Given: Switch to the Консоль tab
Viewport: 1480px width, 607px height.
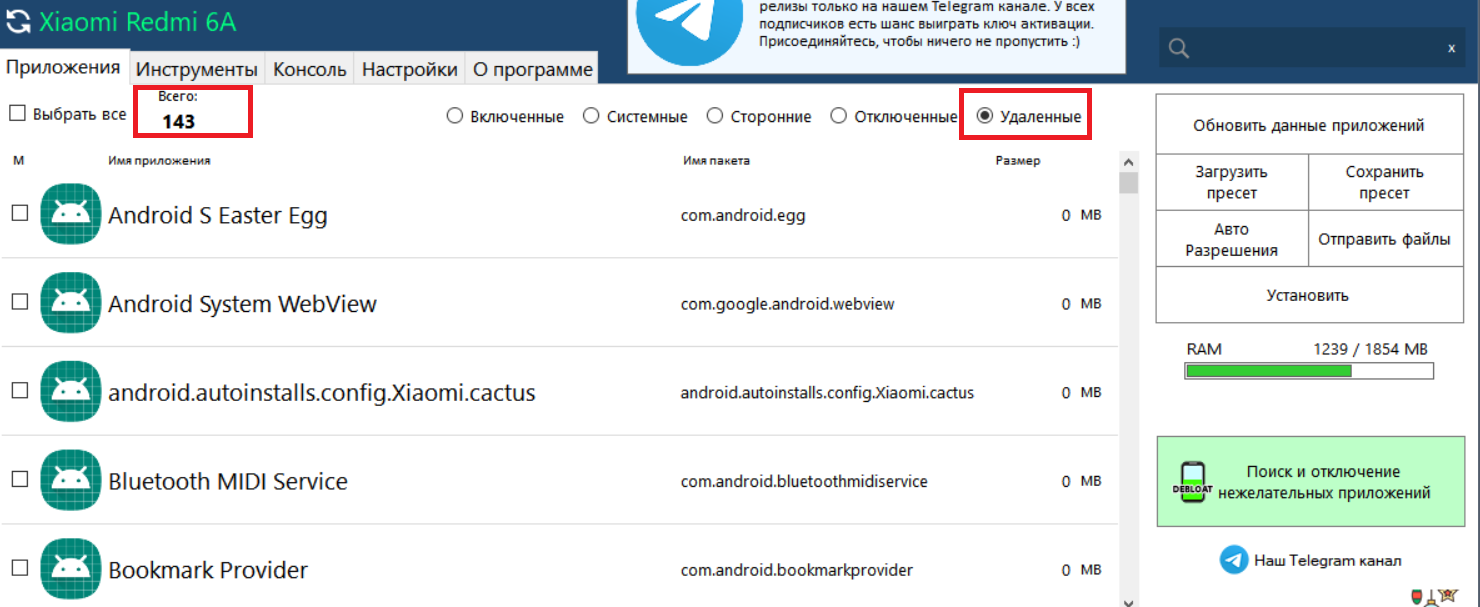Looking at the screenshot, I should [310, 69].
